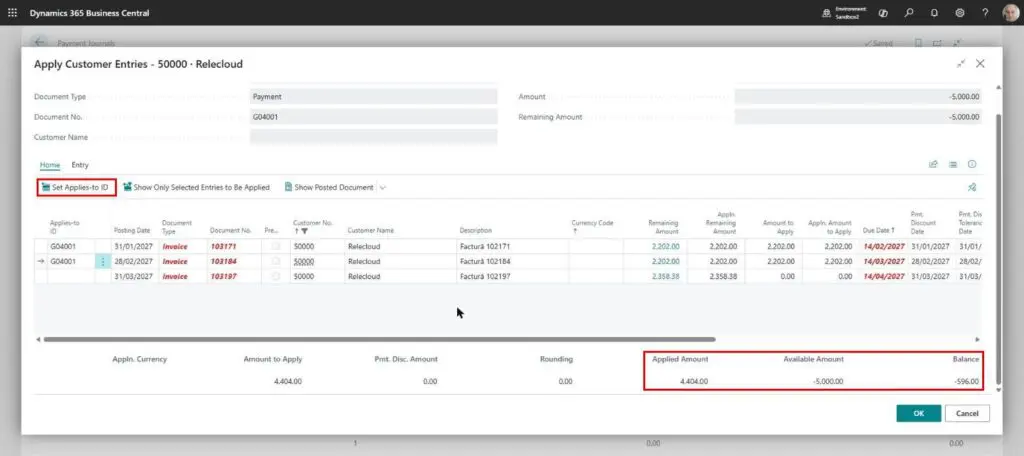Click the OK button

(918, 414)
